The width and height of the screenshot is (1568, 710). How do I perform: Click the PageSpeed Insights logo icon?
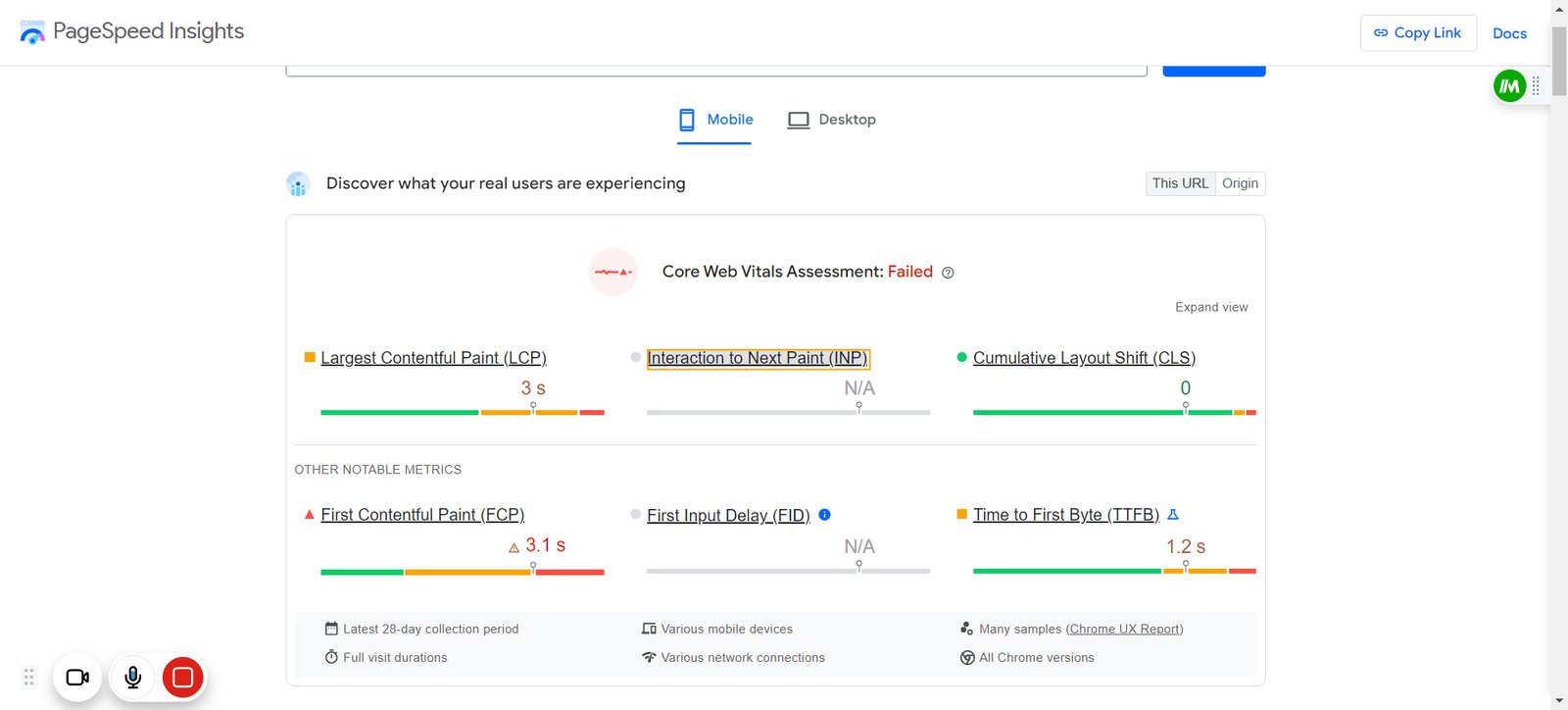click(x=32, y=33)
